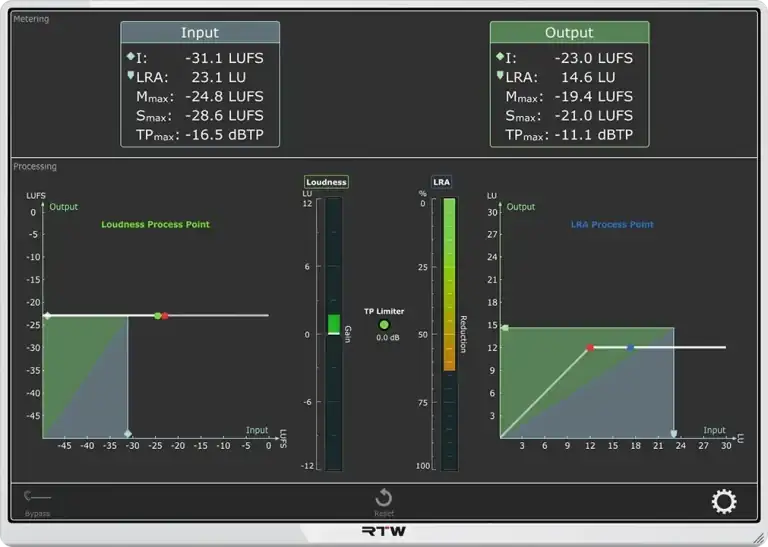The width and height of the screenshot is (768, 547).
Task: Select the Loudness label button
Action: [x=326, y=182]
